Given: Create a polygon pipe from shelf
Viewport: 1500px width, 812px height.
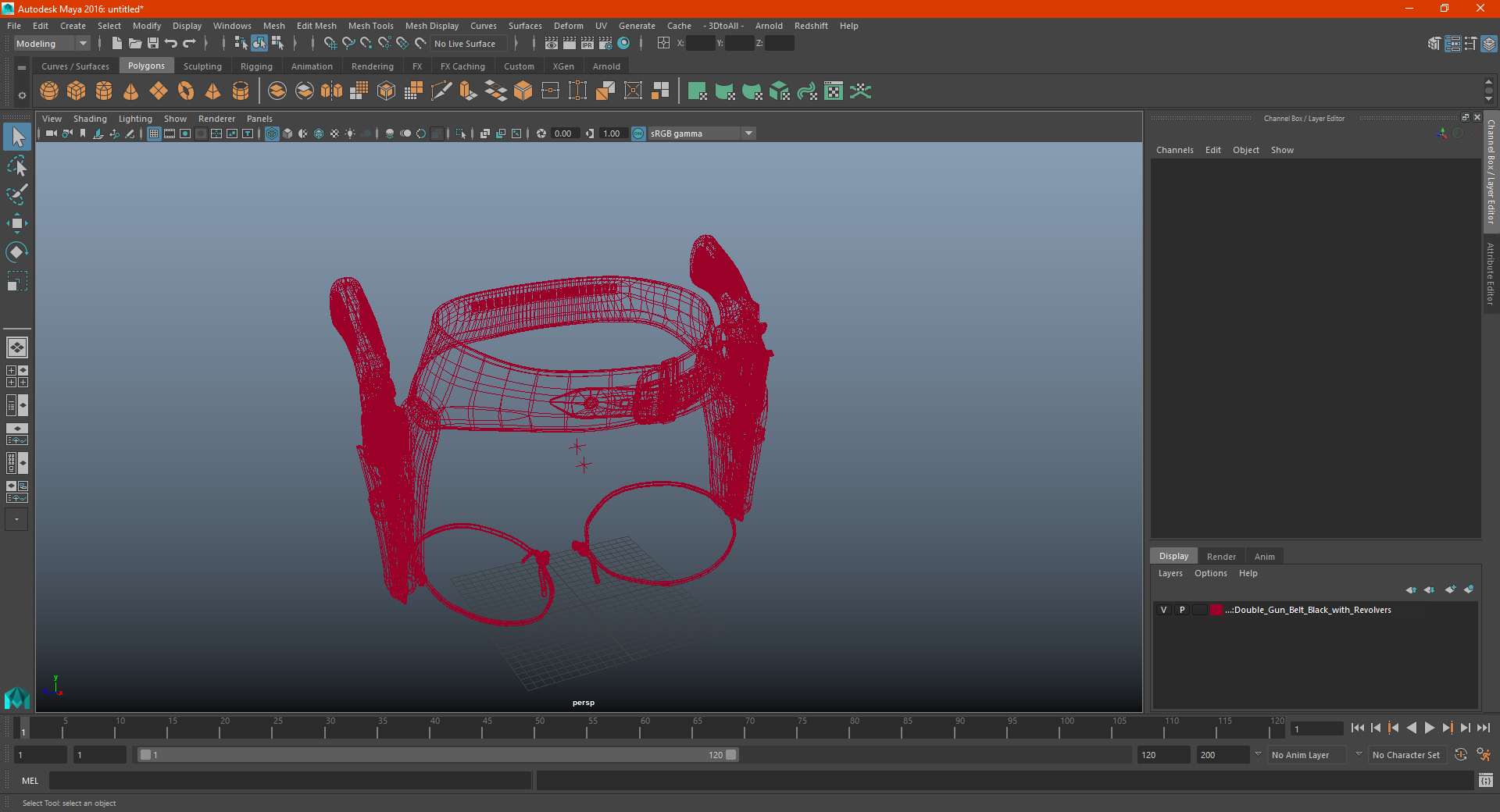Looking at the screenshot, I should tap(241, 91).
